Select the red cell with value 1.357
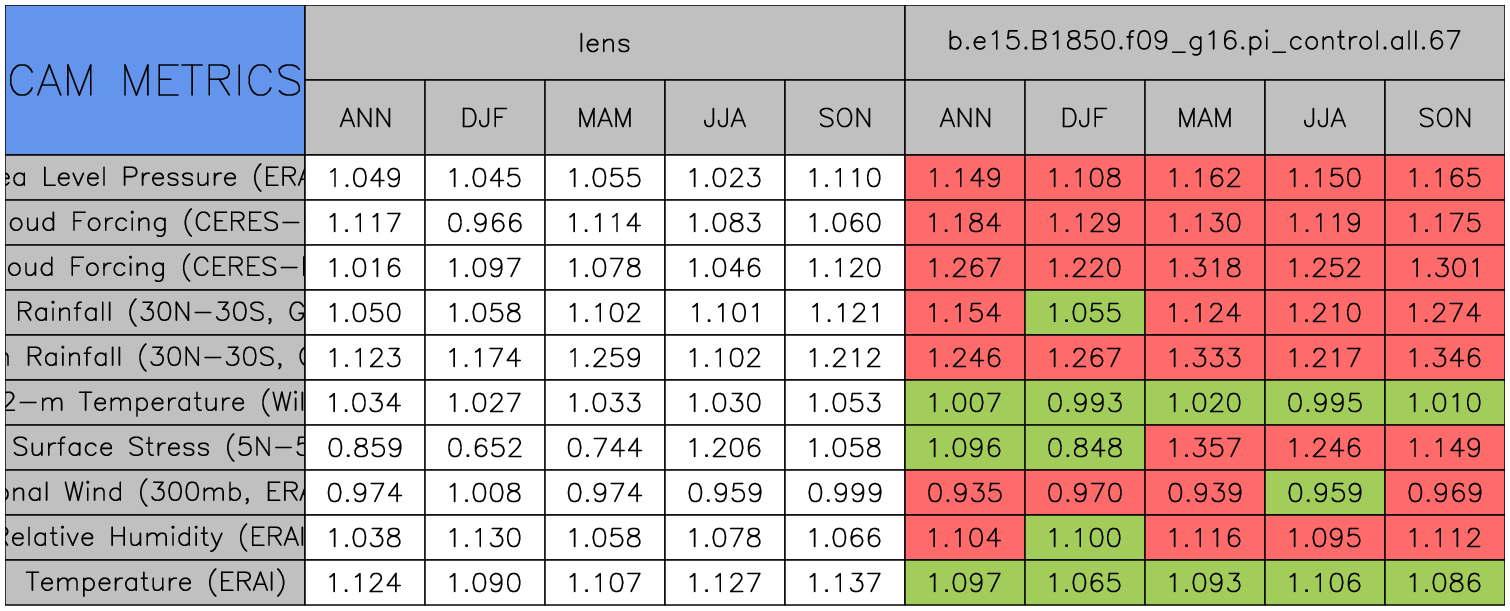 point(1204,448)
